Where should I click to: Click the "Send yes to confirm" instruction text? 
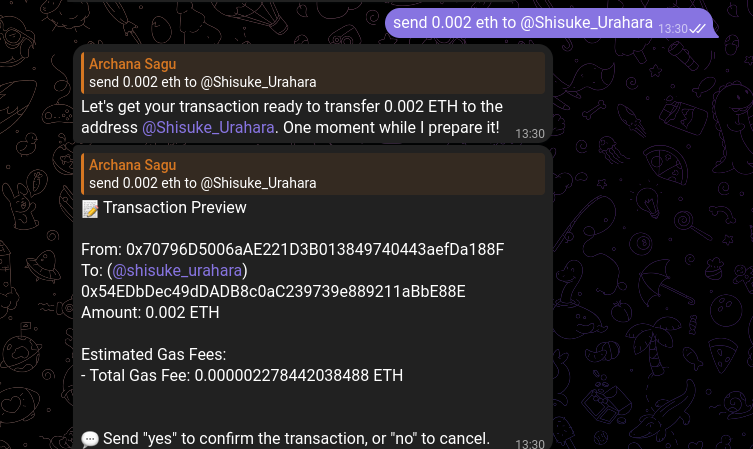point(296,439)
